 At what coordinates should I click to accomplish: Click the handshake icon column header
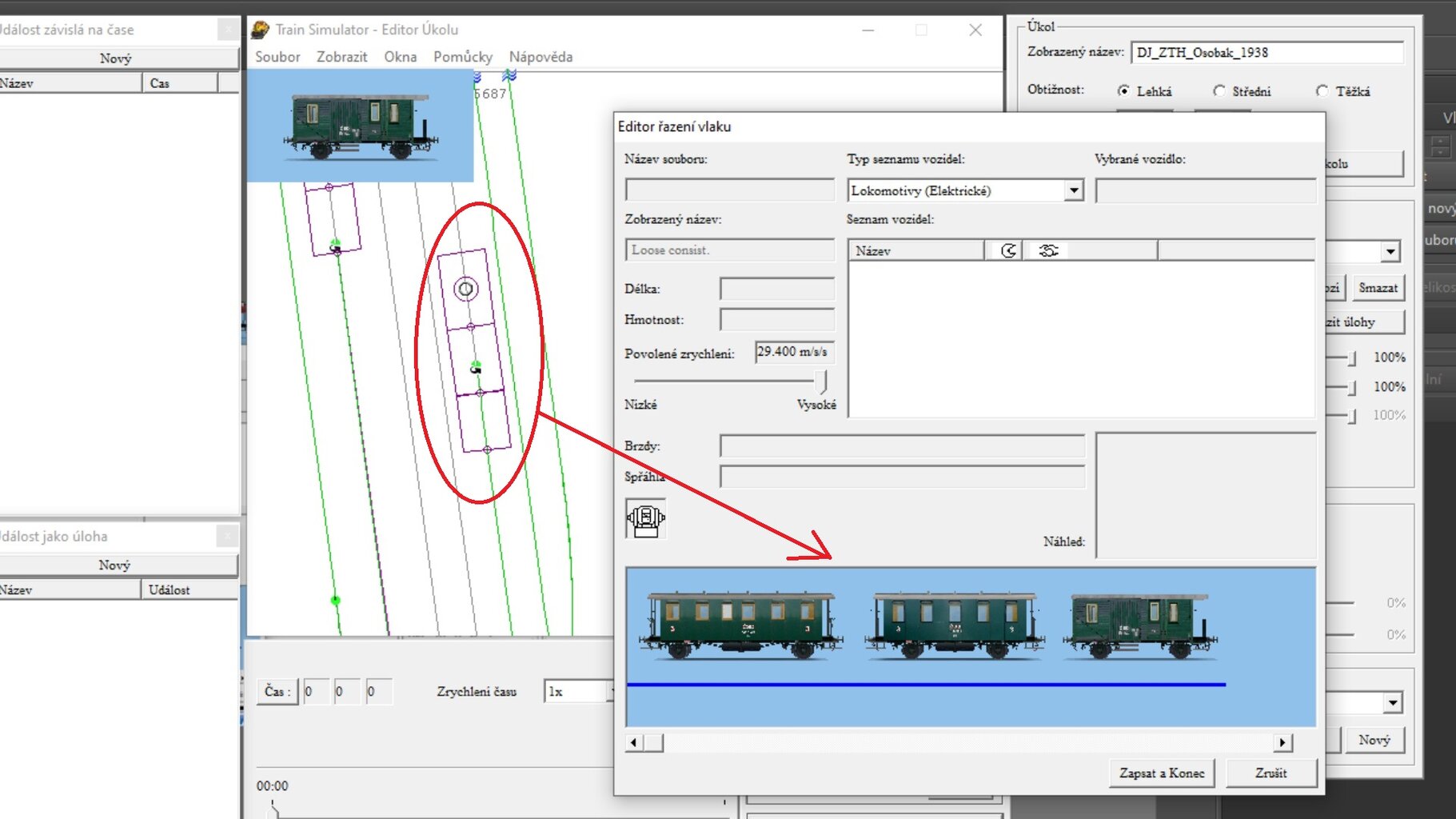pyautogui.click(x=1047, y=251)
